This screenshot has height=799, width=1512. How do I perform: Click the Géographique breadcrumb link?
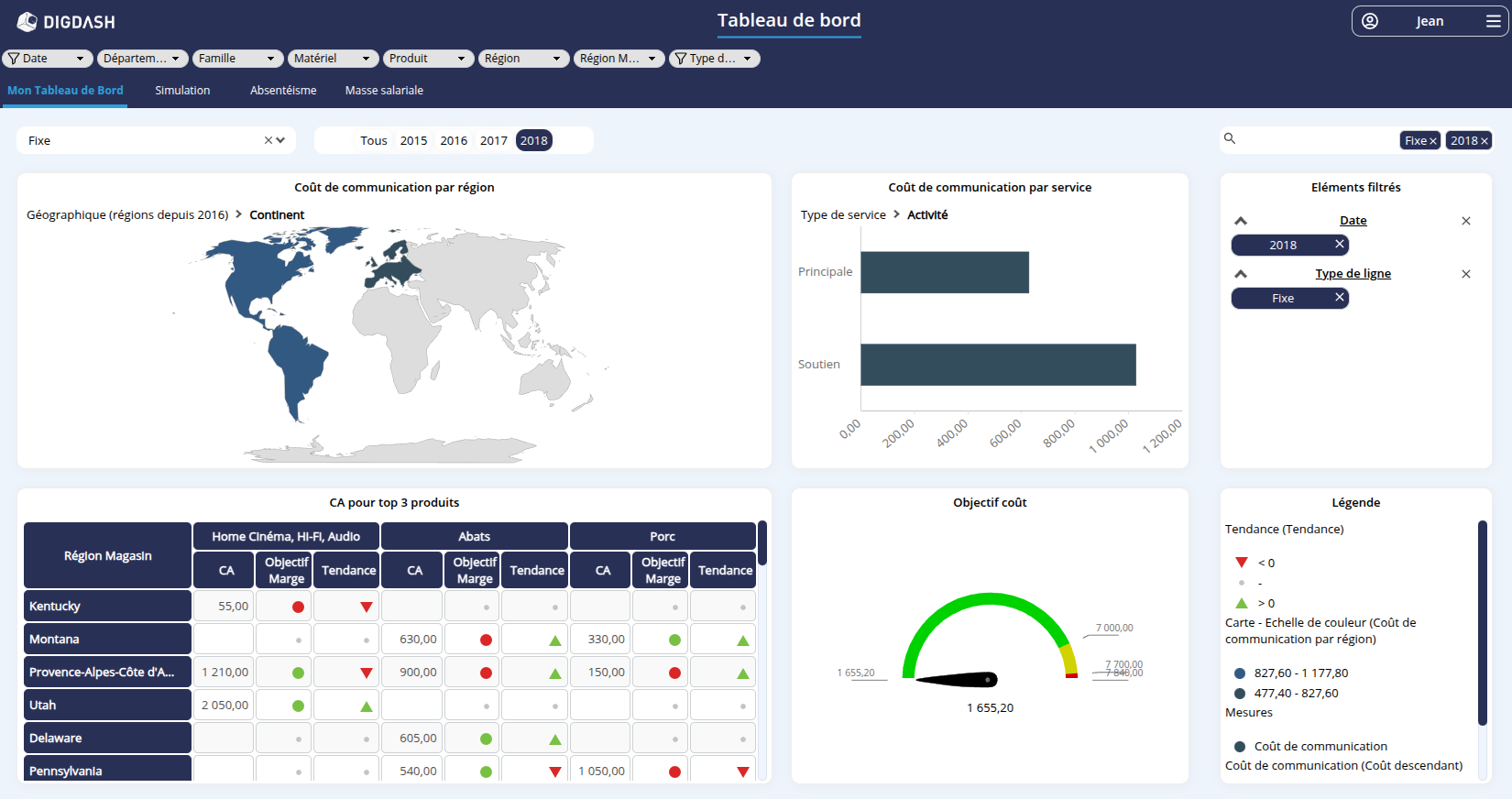[127, 215]
